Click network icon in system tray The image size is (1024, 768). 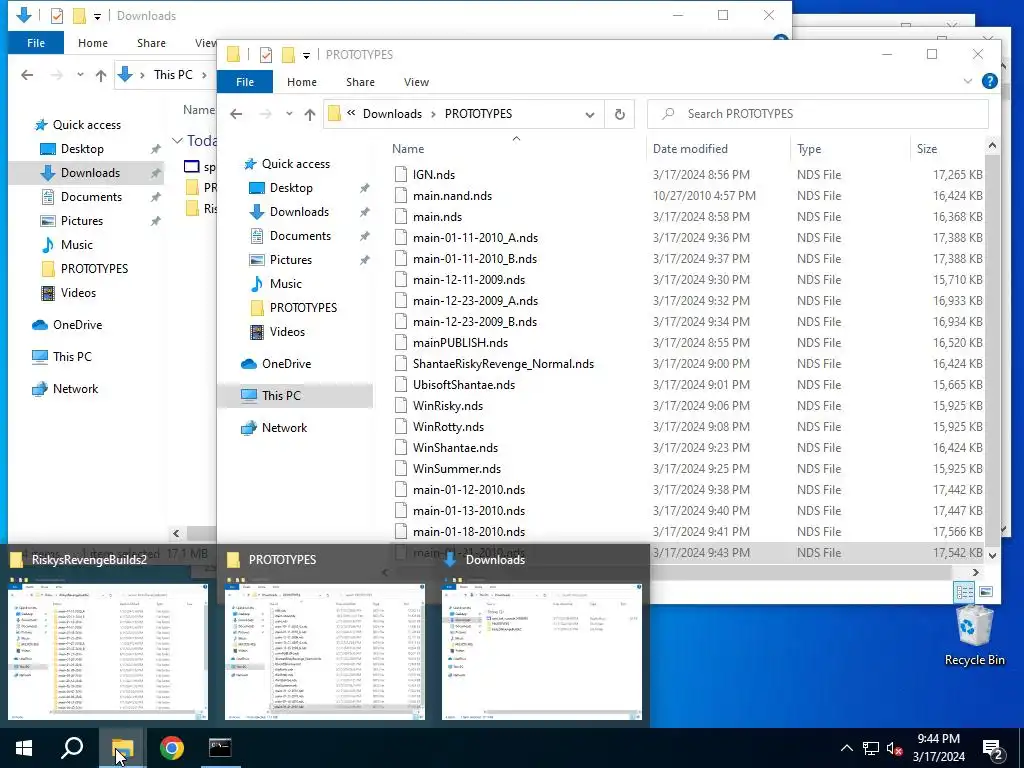[x=871, y=749]
